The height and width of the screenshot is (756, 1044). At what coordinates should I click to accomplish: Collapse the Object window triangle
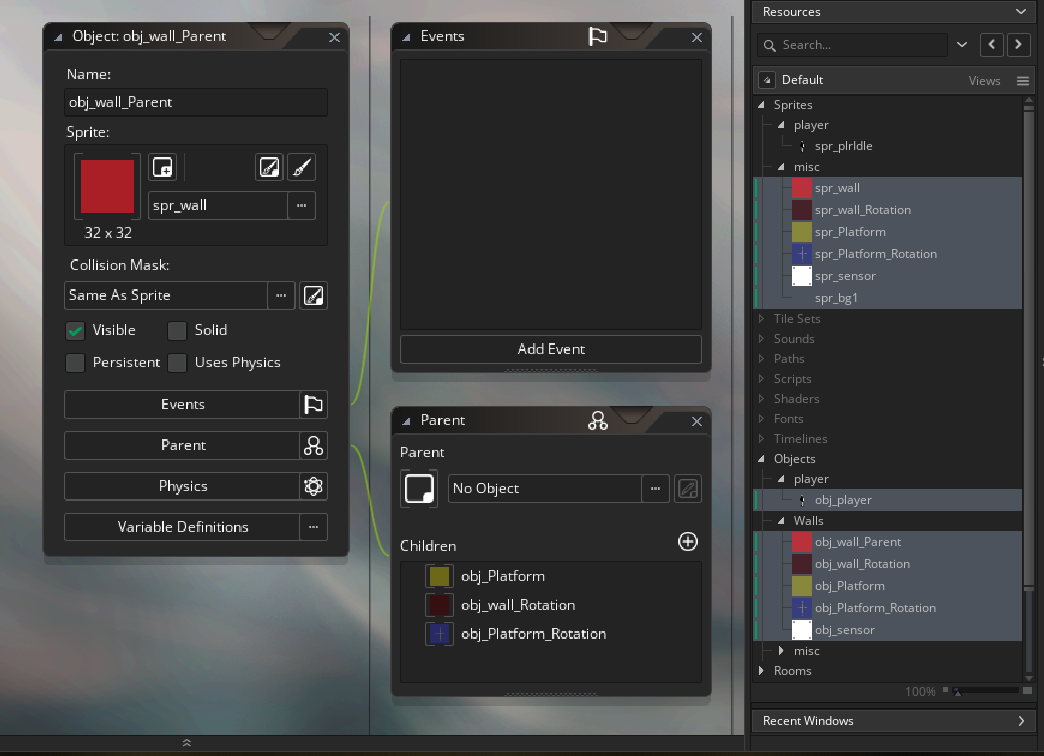click(58, 37)
